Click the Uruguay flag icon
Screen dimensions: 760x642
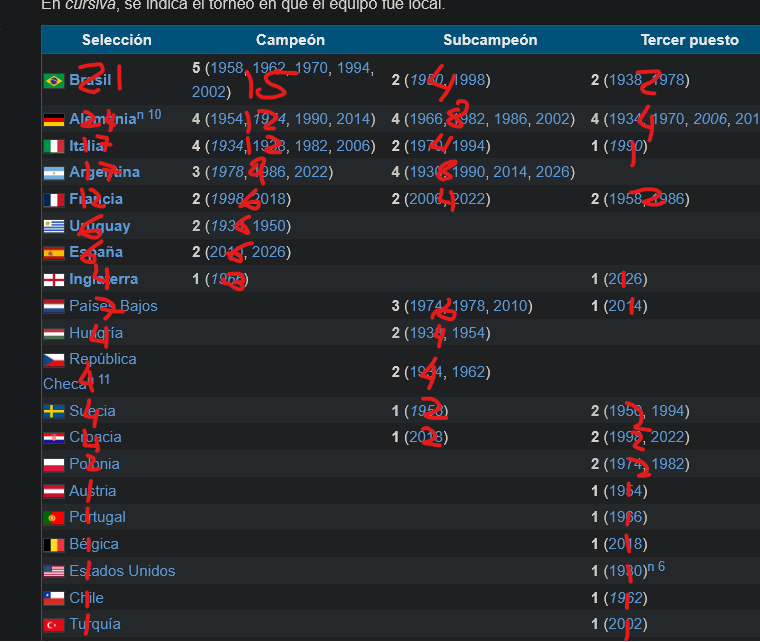(54, 226)
